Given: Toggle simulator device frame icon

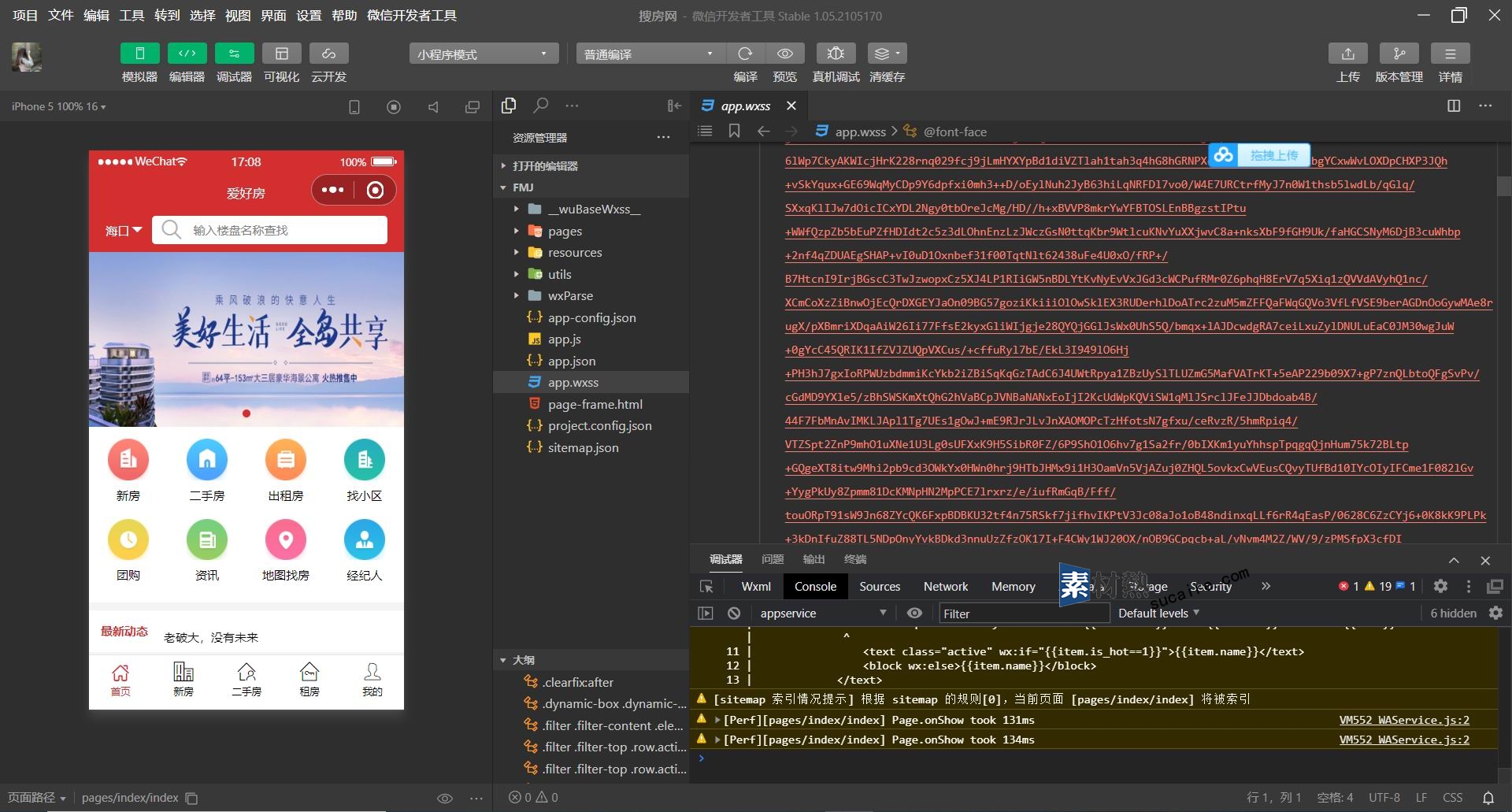Looking at the screenshot, I should [354, 107].
